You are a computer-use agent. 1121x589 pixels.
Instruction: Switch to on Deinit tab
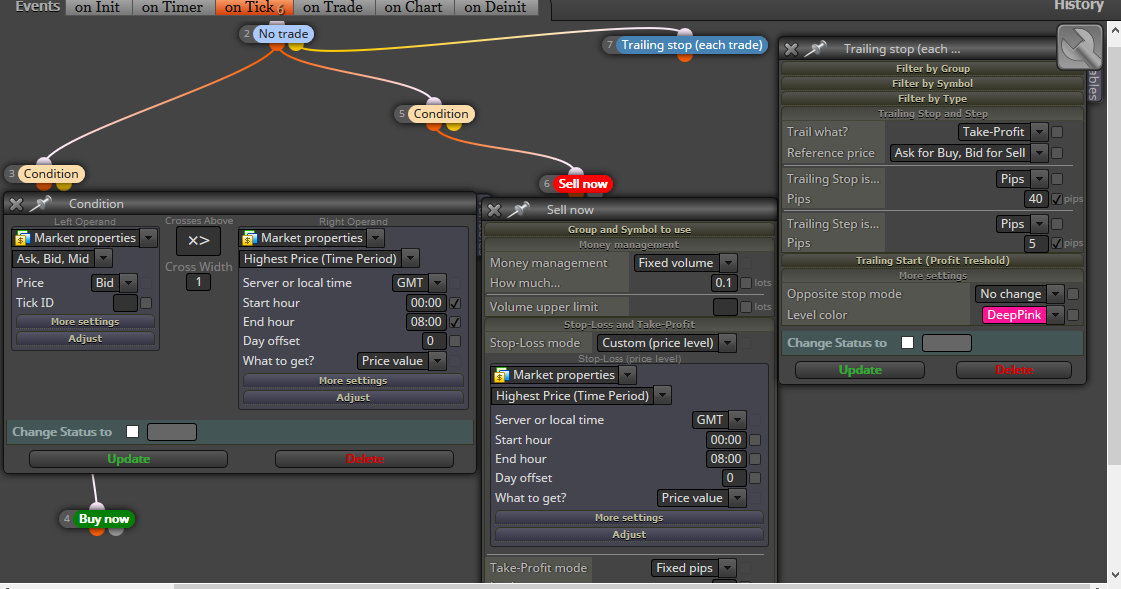[495, 7]
